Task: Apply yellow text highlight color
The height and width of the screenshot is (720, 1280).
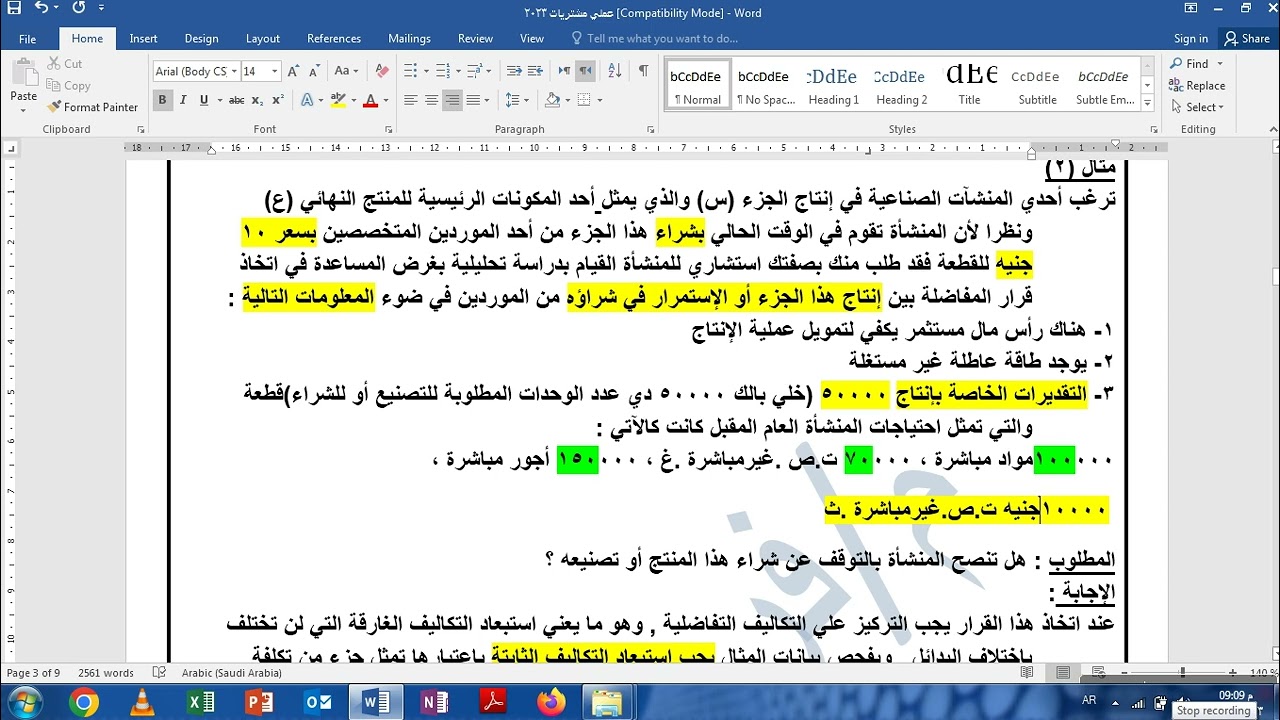Action: click(336, 100)
